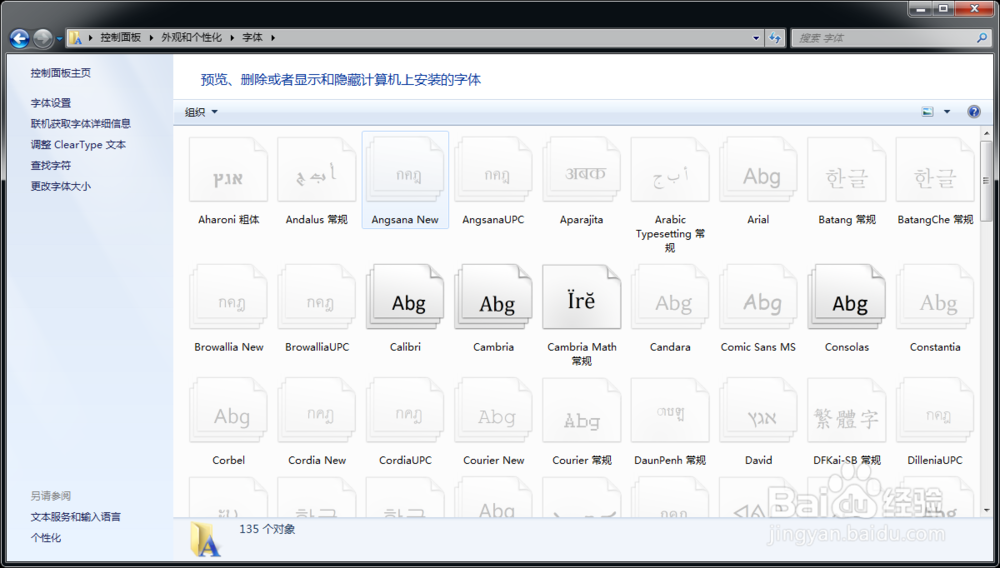Select the BrowalliaUPC font icon
Image resolution: width=1000 pixels, height=568 pixels.
pos(317,298)
